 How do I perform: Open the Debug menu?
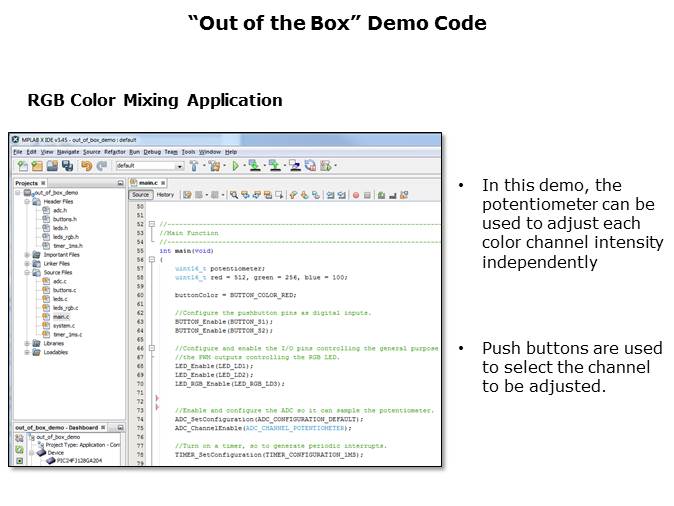point(152,151)
